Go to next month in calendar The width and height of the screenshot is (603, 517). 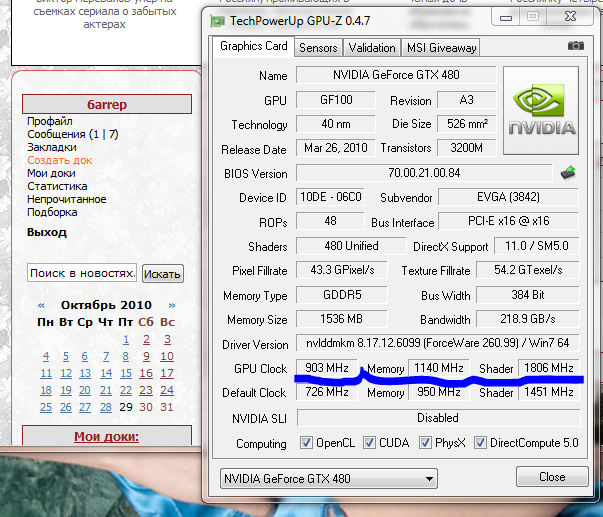coord(172,305)
